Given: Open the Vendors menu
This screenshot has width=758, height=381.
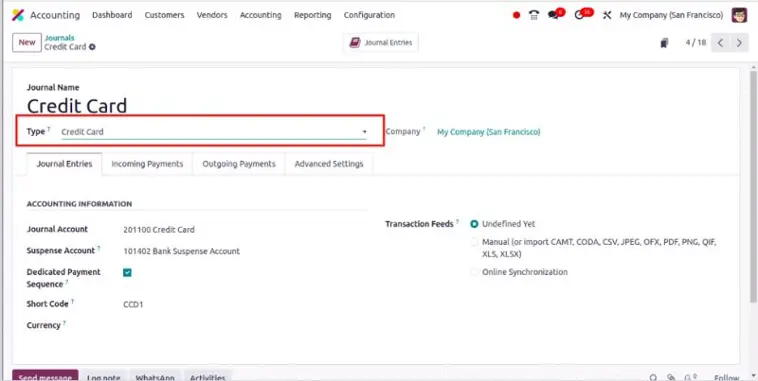Looking at the screenshot, I should pyautogui.click(x=212, y=15).
